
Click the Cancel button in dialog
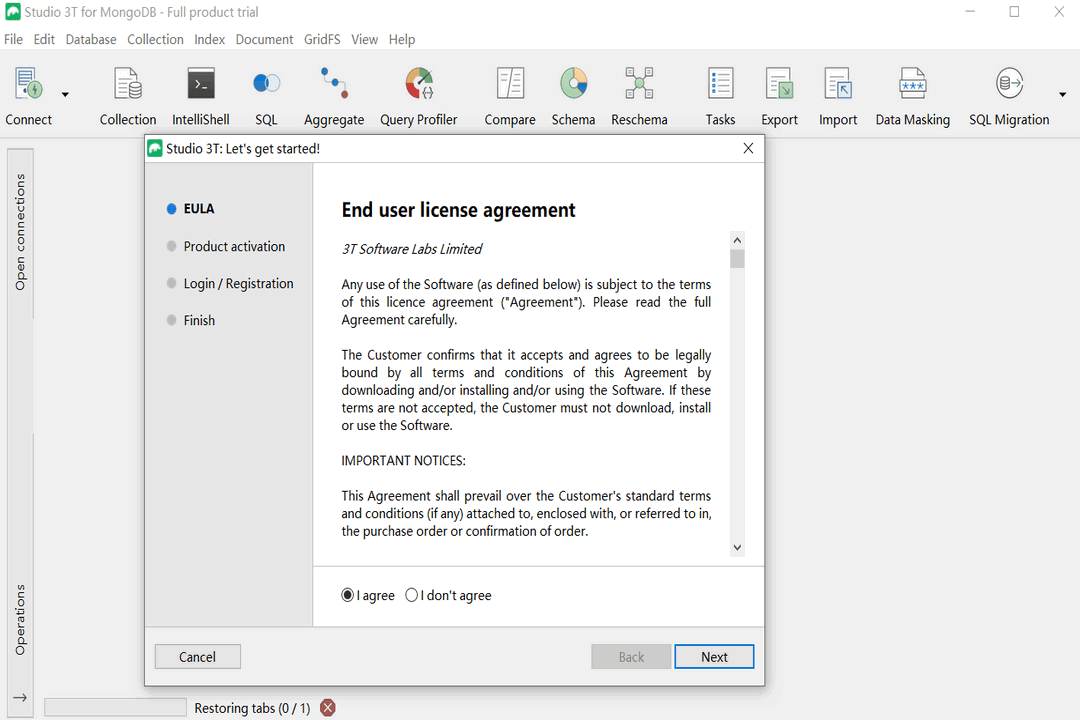(197, 657)
